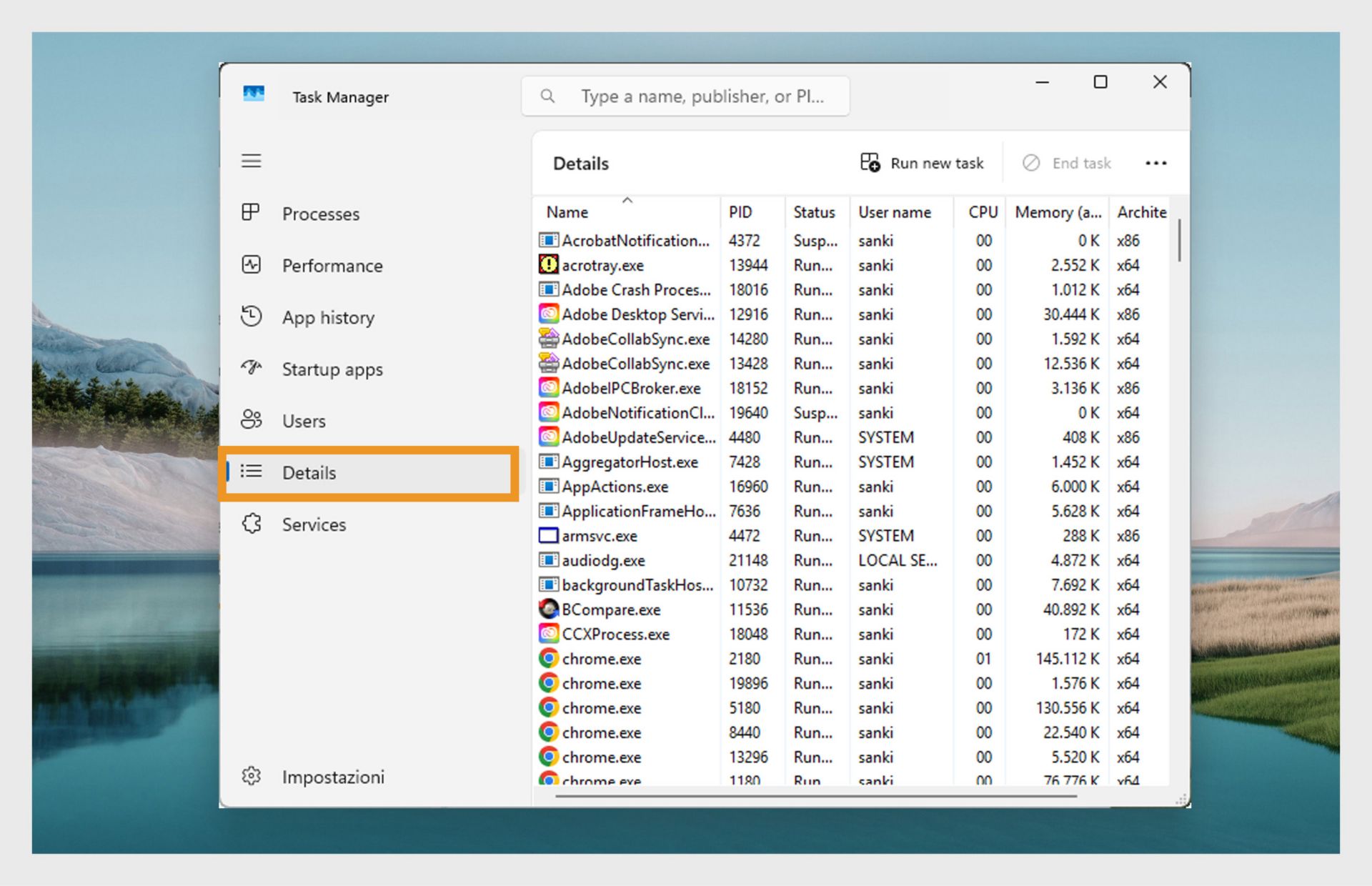Click the End task prohibited icon

[x=1030, y=163]
